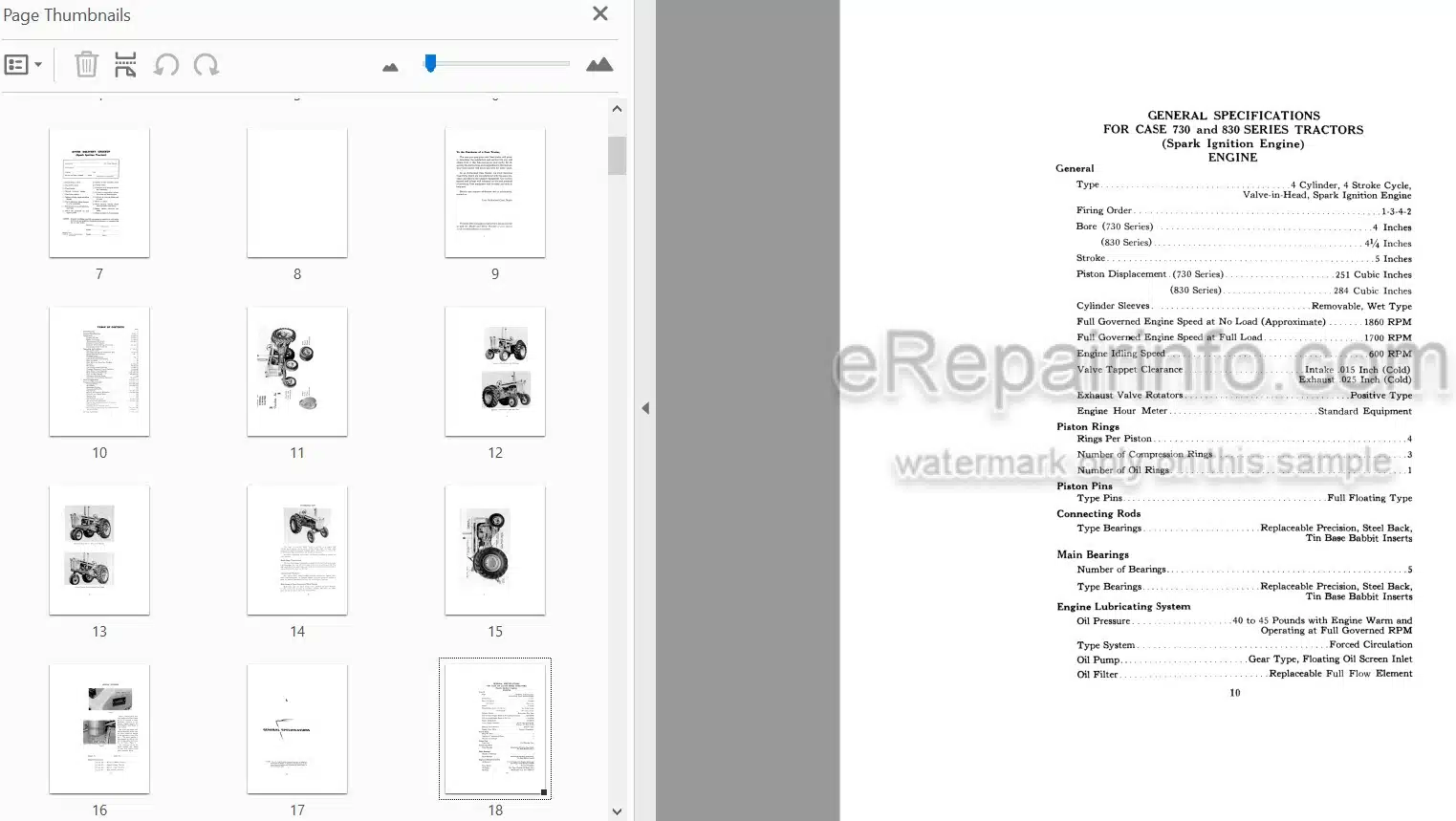Select page 10 table of contents thumbnail
1456x821 pixels.
click(x=99, y=372)
